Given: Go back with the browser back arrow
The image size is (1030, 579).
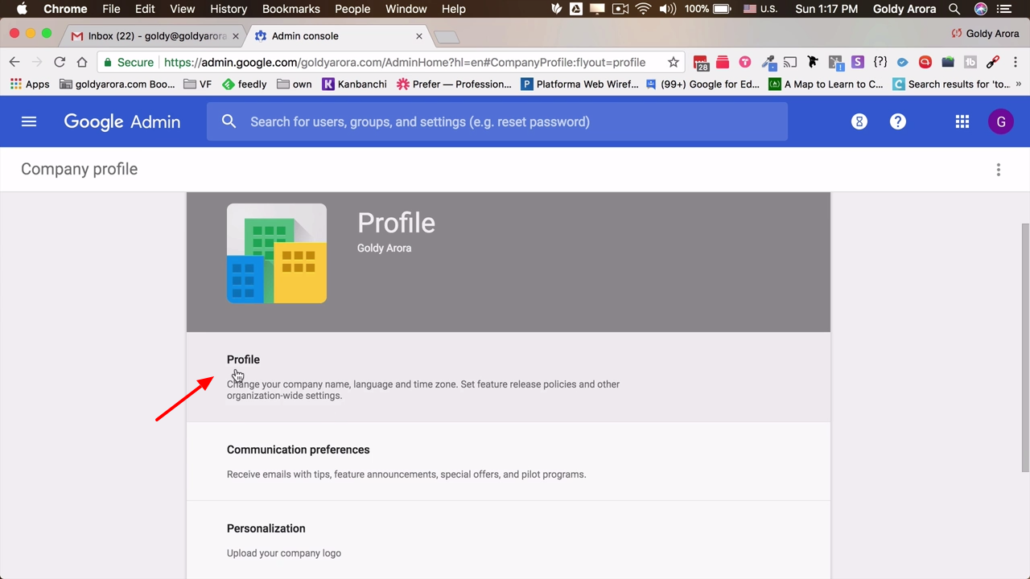Looking at the screenshot, I should click(x=14, y=62).
